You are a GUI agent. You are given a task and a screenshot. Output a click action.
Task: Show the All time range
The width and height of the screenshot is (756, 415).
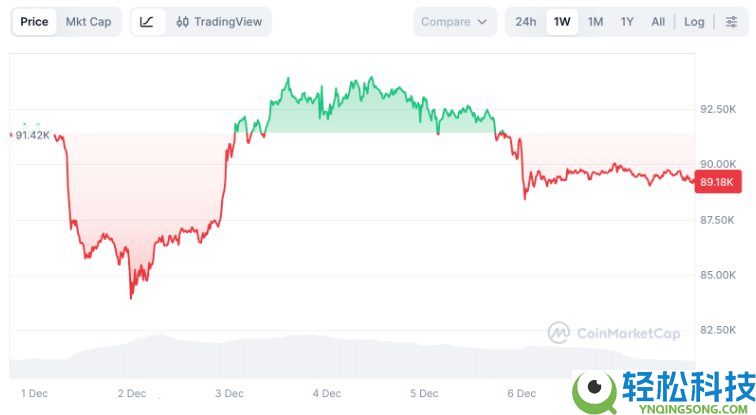coord(657,22)
